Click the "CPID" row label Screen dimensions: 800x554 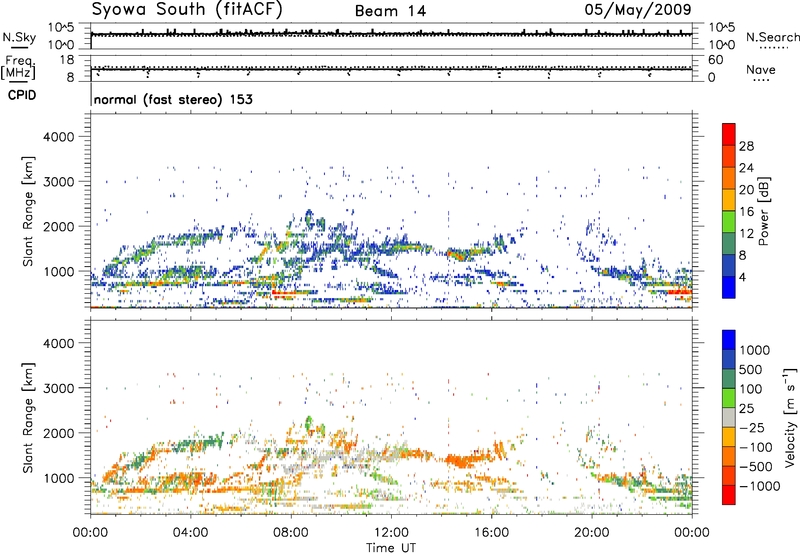click(22, 95)
